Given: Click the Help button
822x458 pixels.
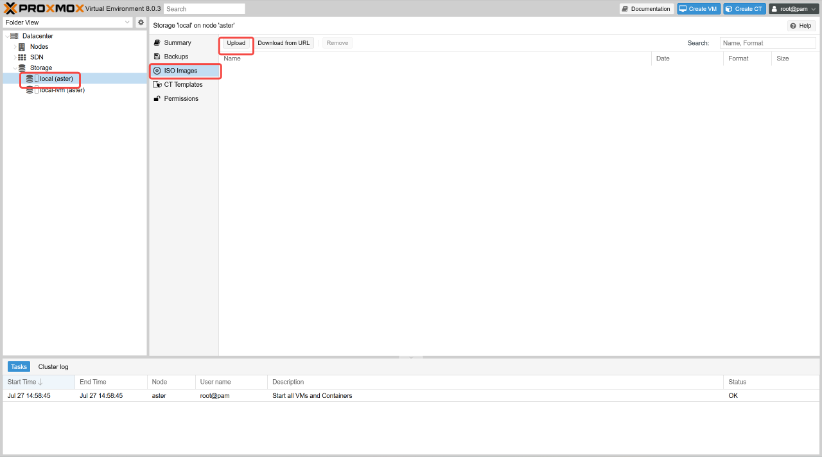Looking at the screenshot, I should [801, 26].
